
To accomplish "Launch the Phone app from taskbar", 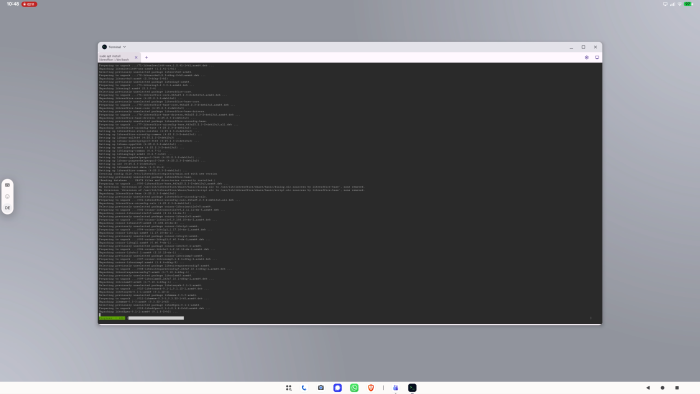I will coord(304,388).
